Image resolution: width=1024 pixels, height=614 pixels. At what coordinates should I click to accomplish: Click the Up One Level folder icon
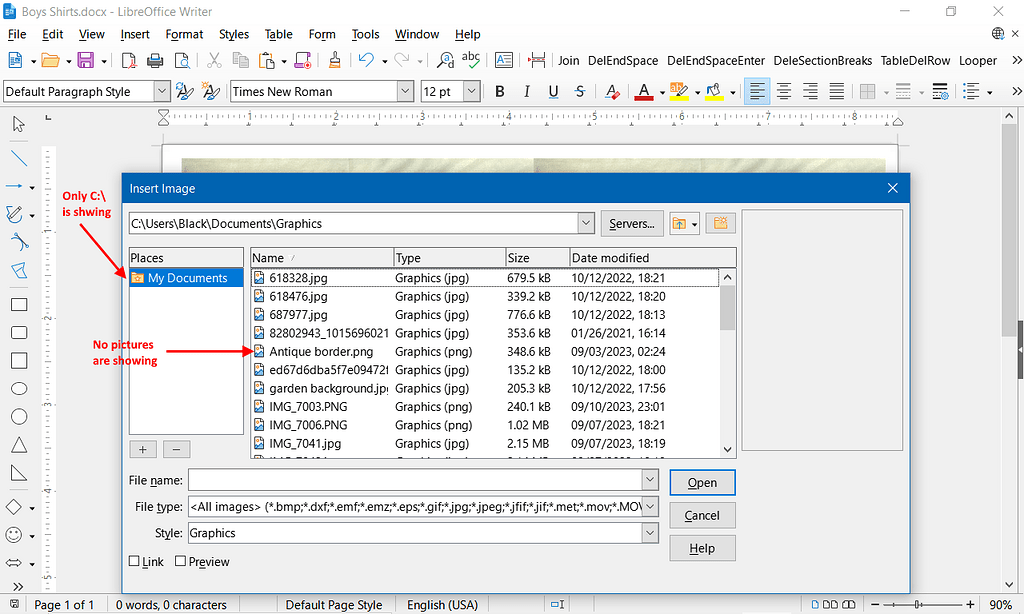[x=678, y=223]
